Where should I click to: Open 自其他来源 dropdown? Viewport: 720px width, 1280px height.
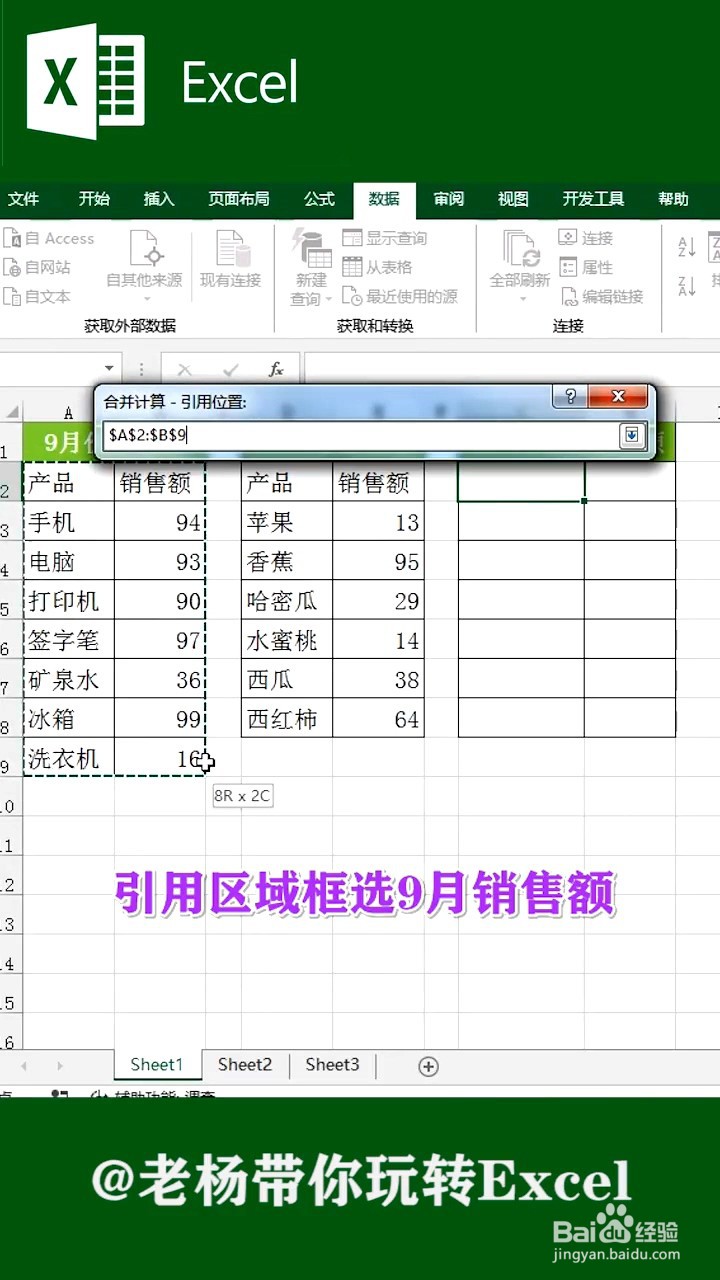(x=145, y=267)
